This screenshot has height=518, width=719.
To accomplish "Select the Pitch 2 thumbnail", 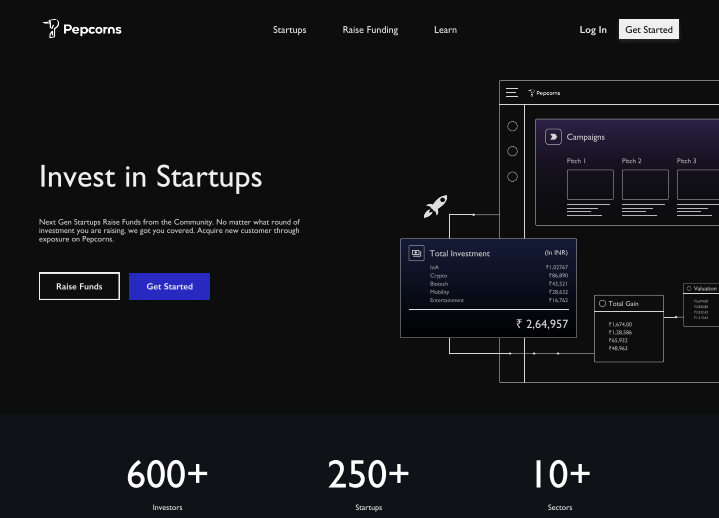I will pos(645,184).
